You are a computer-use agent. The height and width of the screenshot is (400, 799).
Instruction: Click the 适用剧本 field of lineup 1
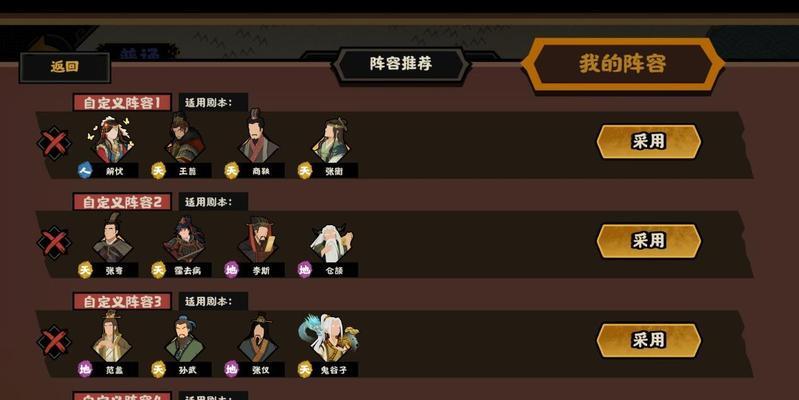pyautogui.click(x=214, y=102)
